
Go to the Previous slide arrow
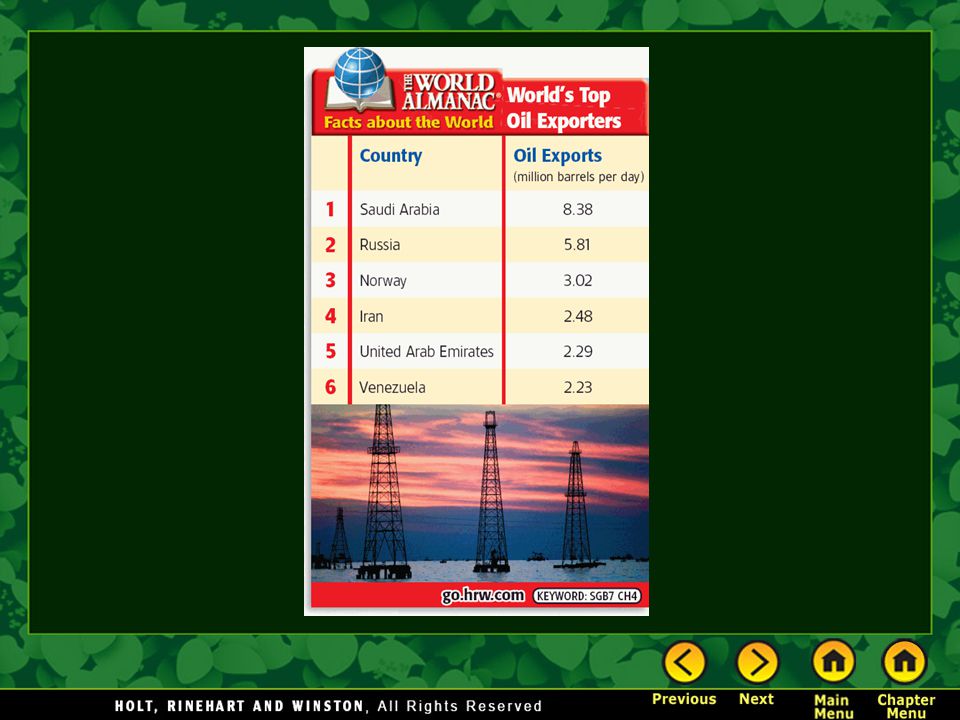684,662
